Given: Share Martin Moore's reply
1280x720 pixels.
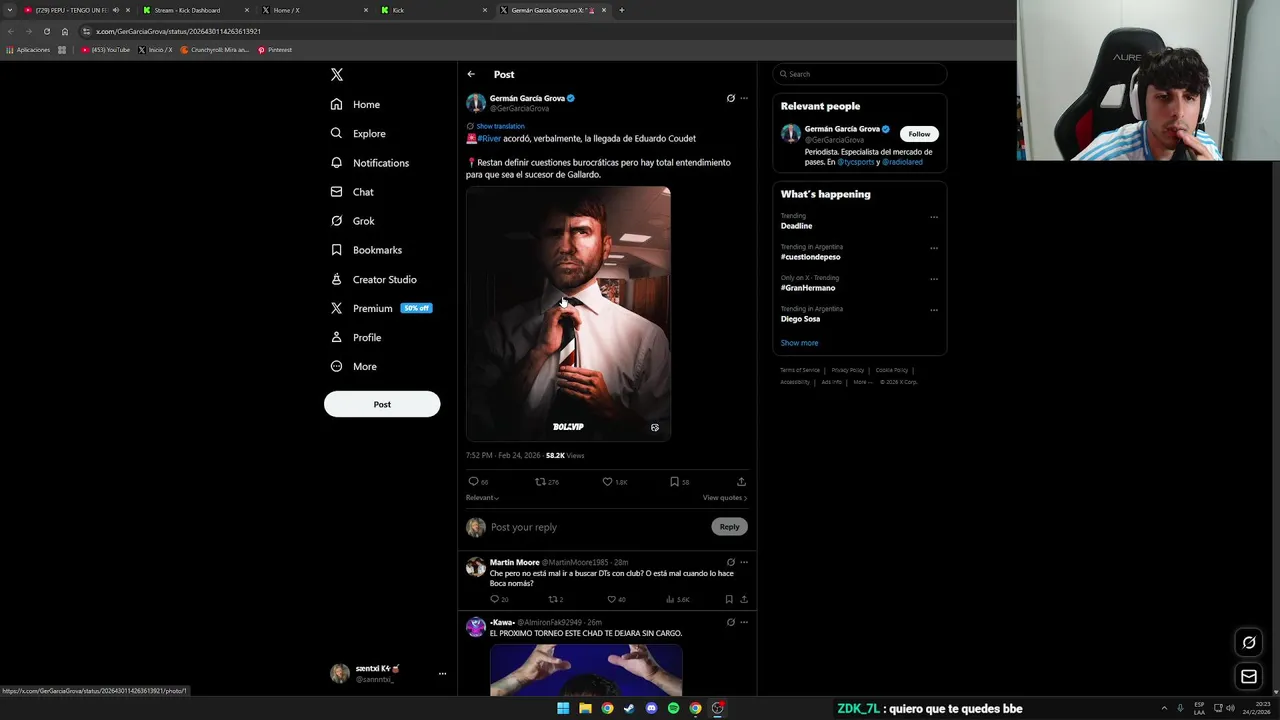Looking at the screenshot, I should click(x=743, y=599).
